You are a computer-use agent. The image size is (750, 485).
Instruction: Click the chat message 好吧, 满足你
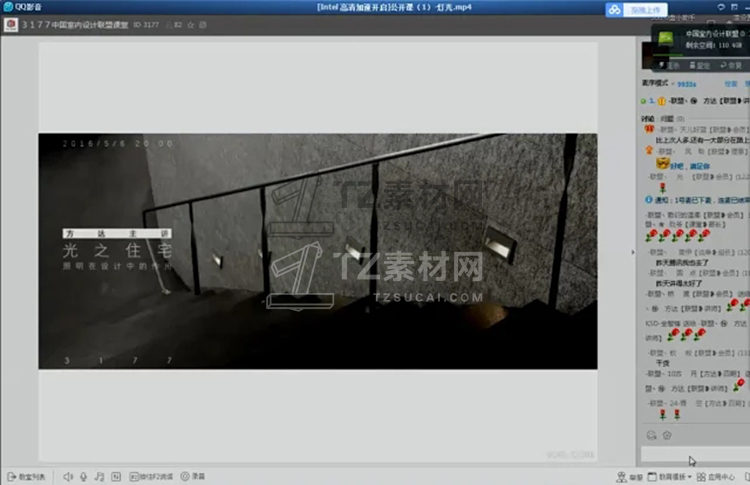[690, 166]
